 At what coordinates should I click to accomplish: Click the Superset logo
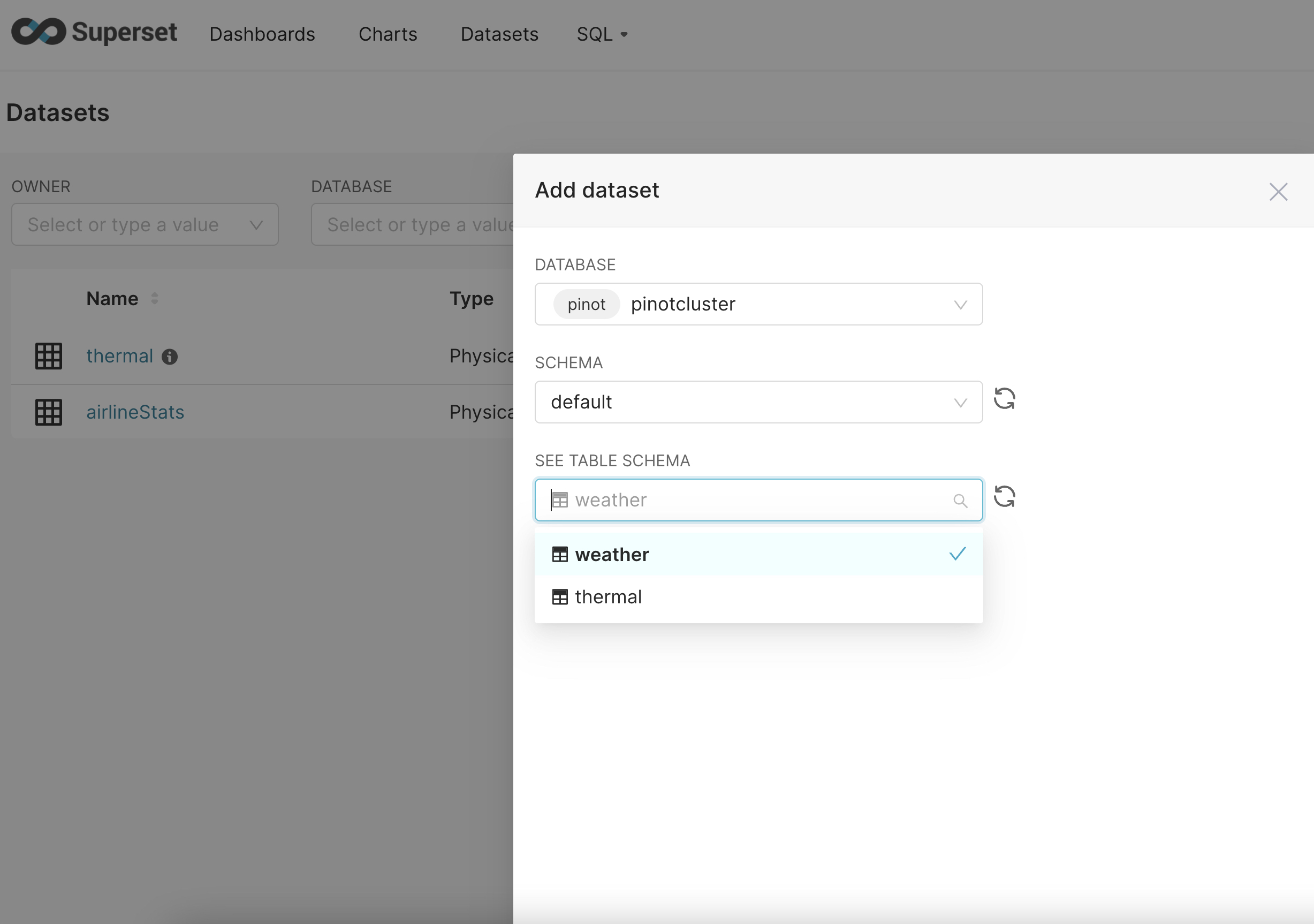(x=94, y=32)
